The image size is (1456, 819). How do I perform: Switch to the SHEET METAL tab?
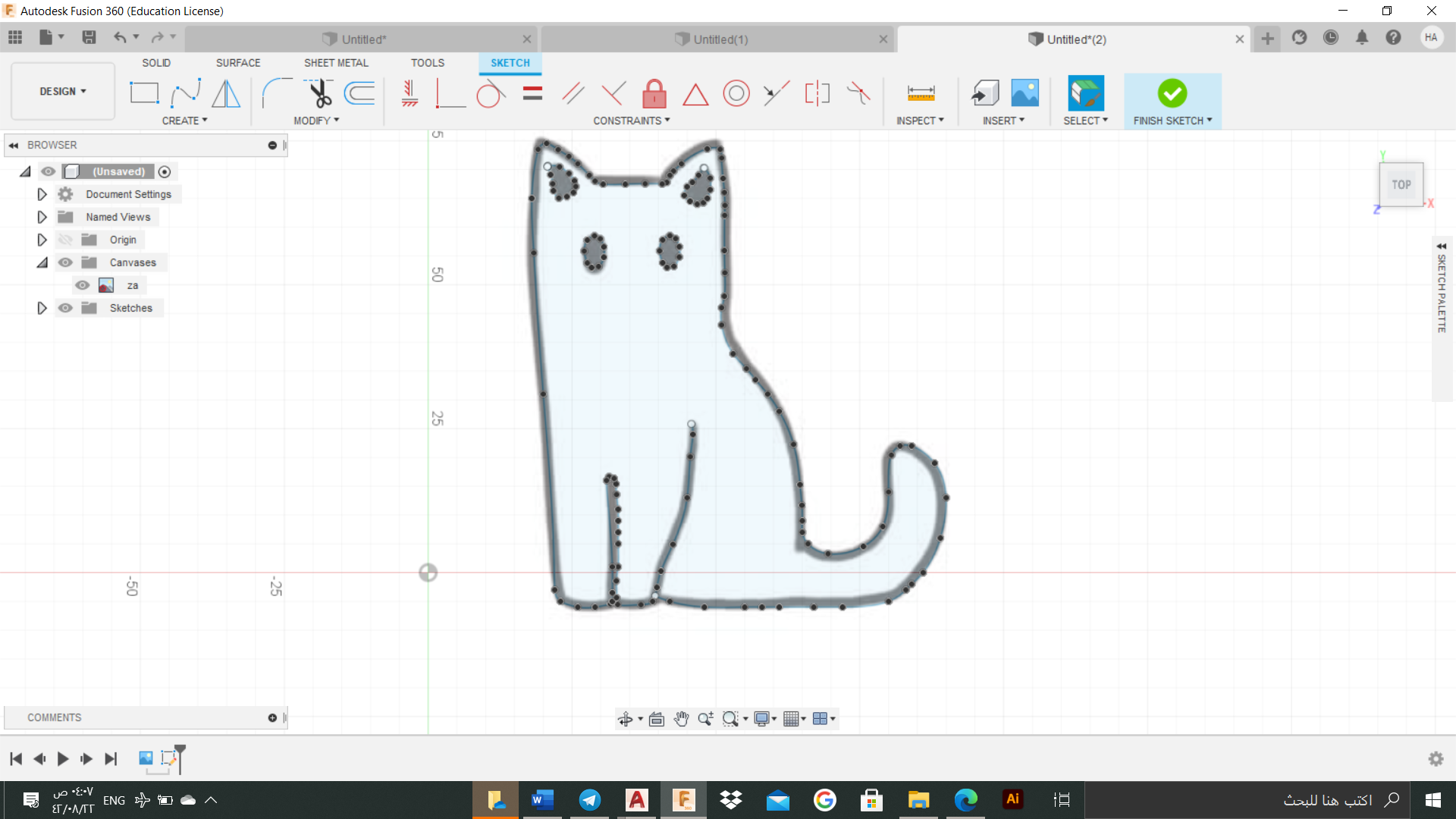pyautogui.click(x=336, y=63)
